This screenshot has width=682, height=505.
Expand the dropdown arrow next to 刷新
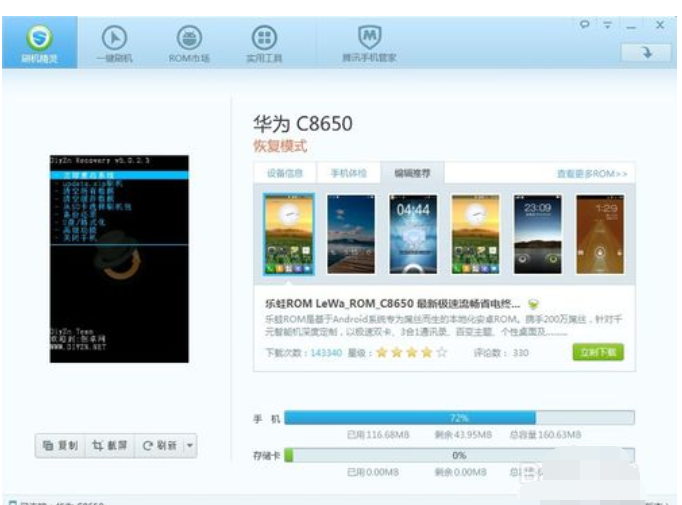pos(190,446)
